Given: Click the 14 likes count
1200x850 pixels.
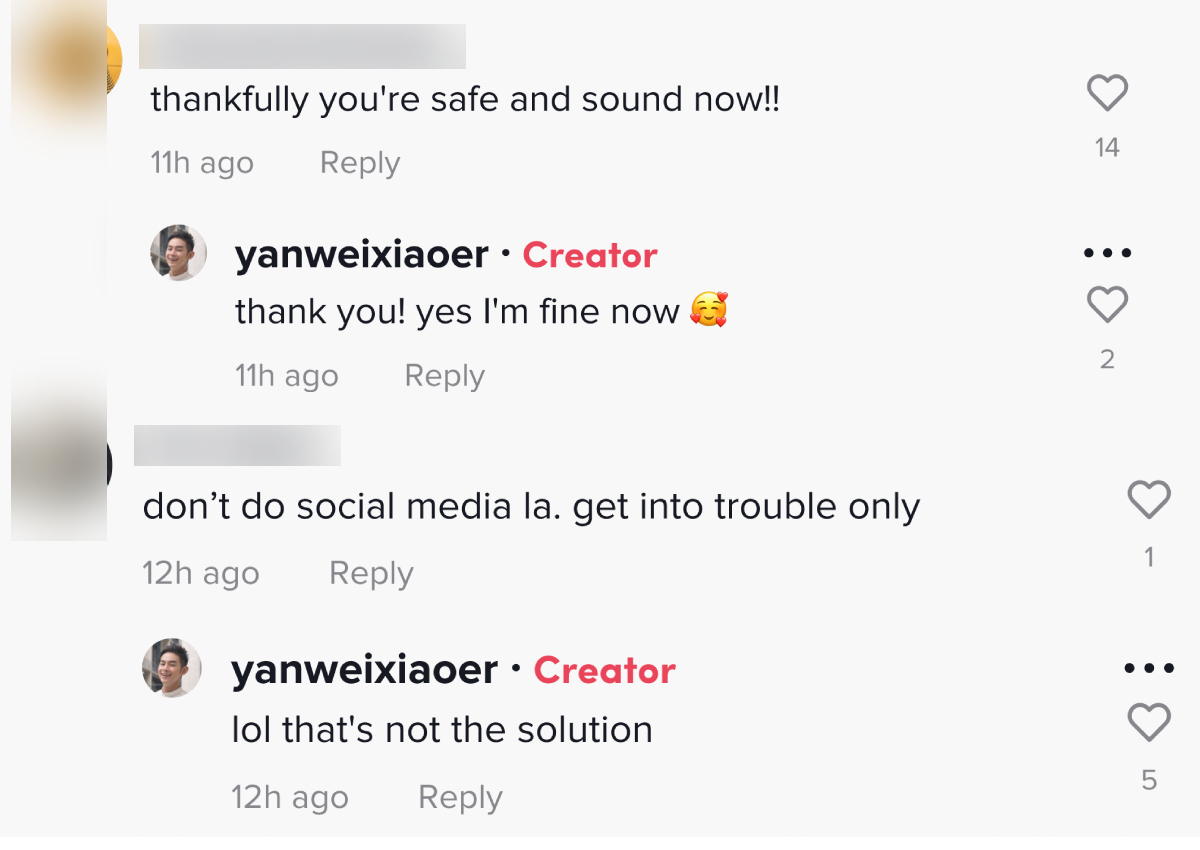Looking at the screenshot, I should (x=1107, y=148).
